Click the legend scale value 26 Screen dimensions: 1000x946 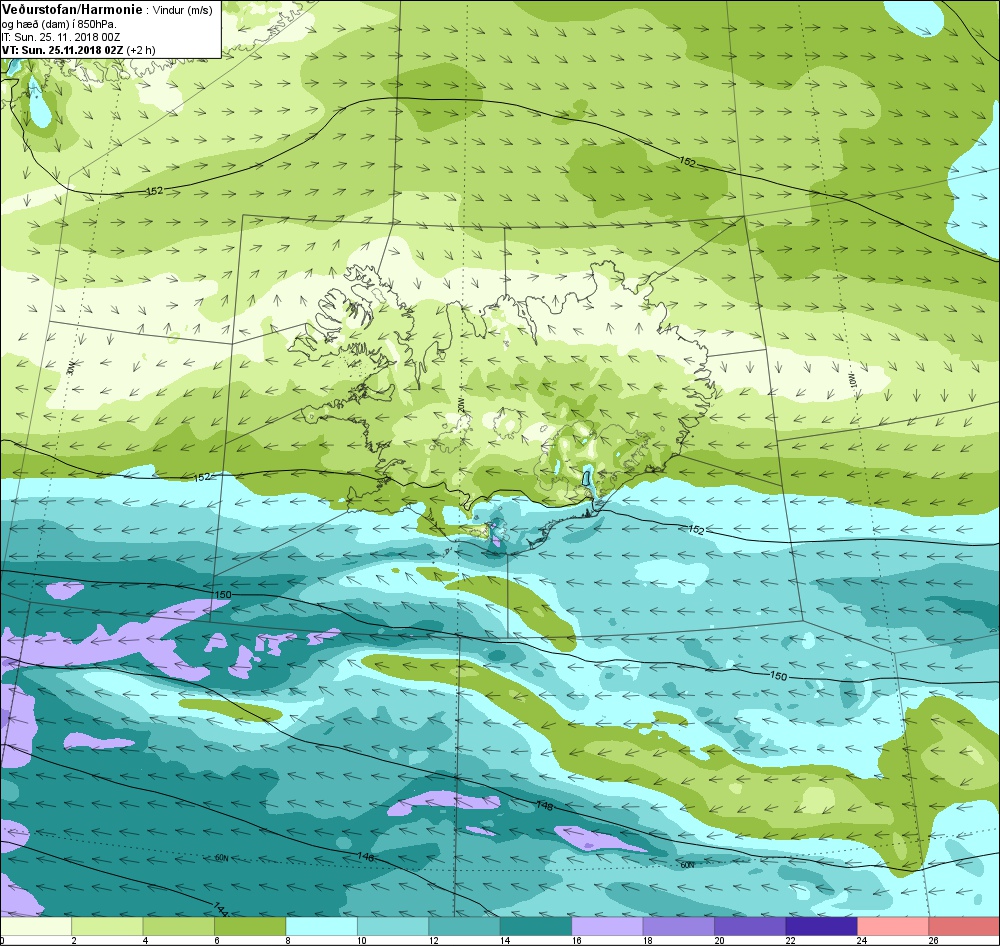(x=933, y=940)
